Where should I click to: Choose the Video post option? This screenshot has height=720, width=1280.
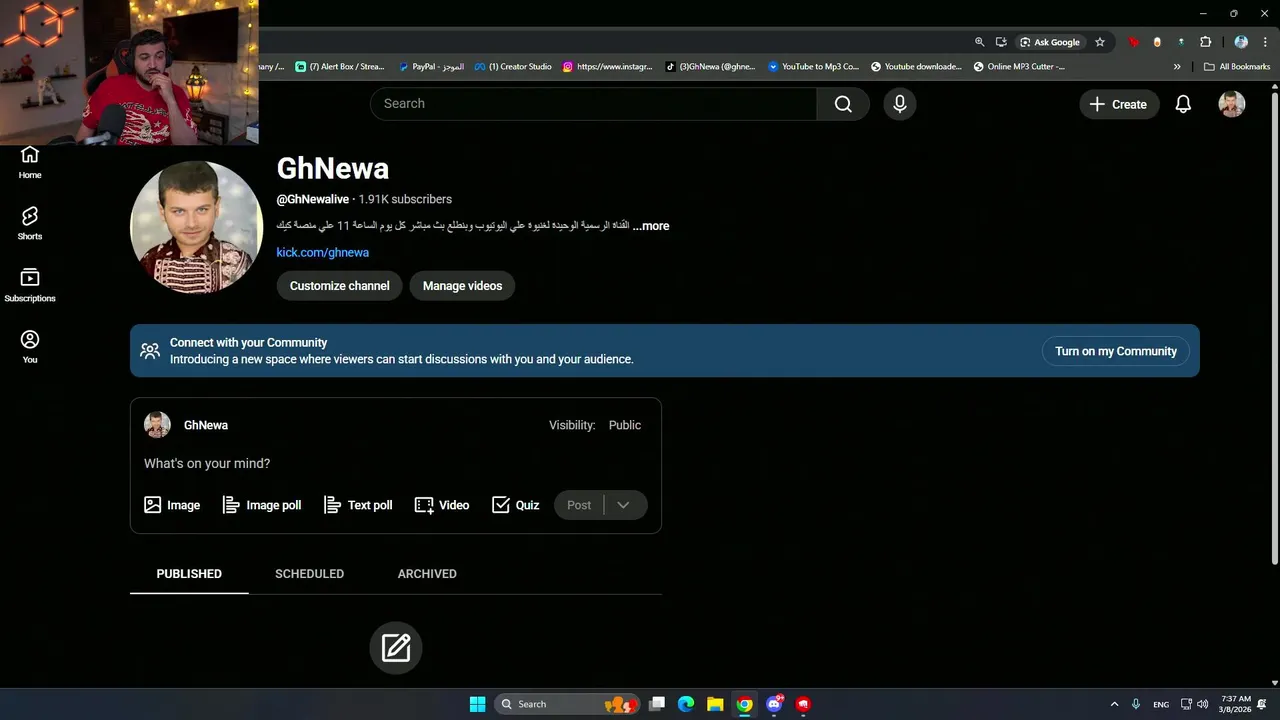(x=442, y=505)
